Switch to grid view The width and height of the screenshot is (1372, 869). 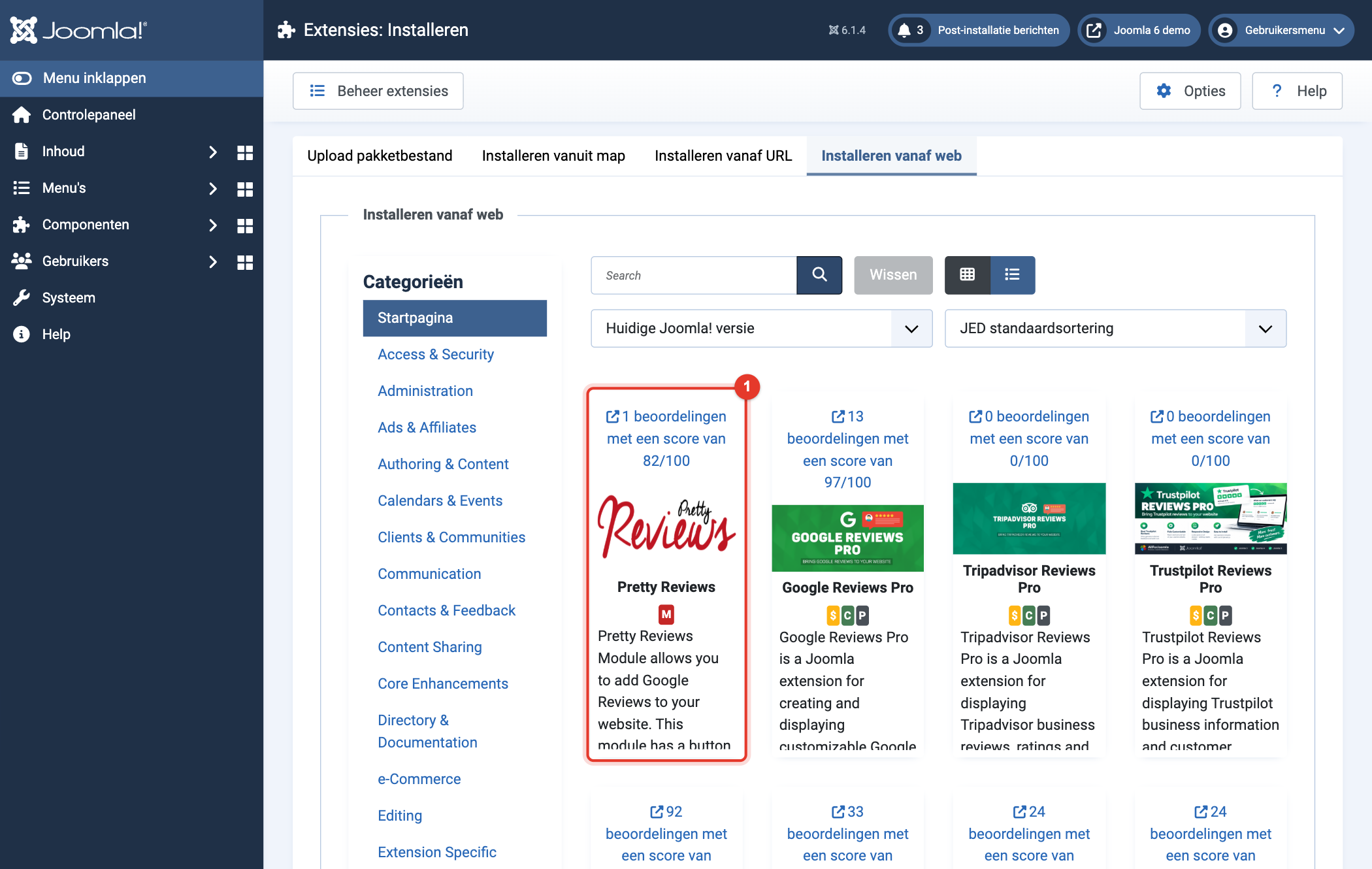pyautogui.click(x=968, y=275)
